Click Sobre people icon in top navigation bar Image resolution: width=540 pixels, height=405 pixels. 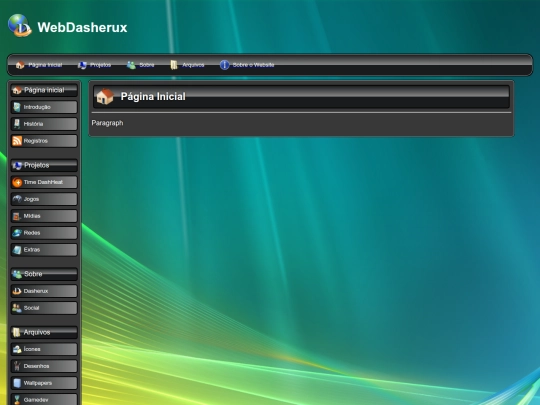point(131,65)
